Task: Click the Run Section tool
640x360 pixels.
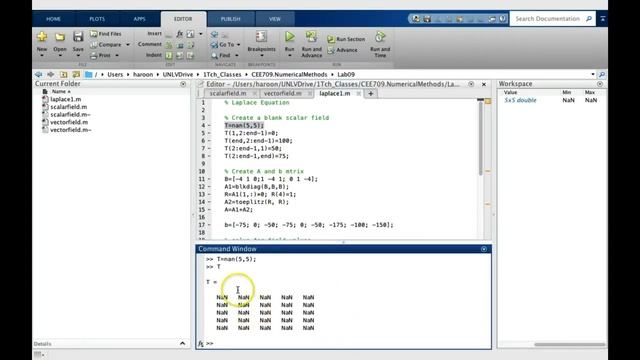Action: [346, 39]
